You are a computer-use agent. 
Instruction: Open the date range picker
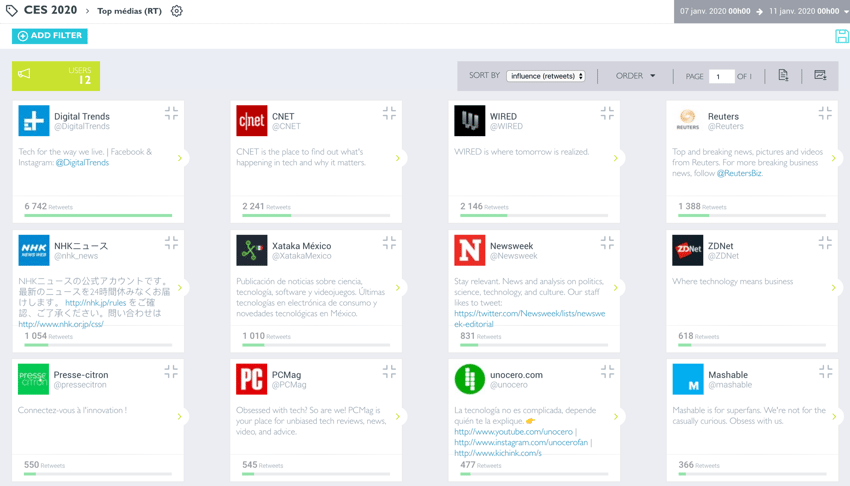pyautogui.click(x=761, y=11)
